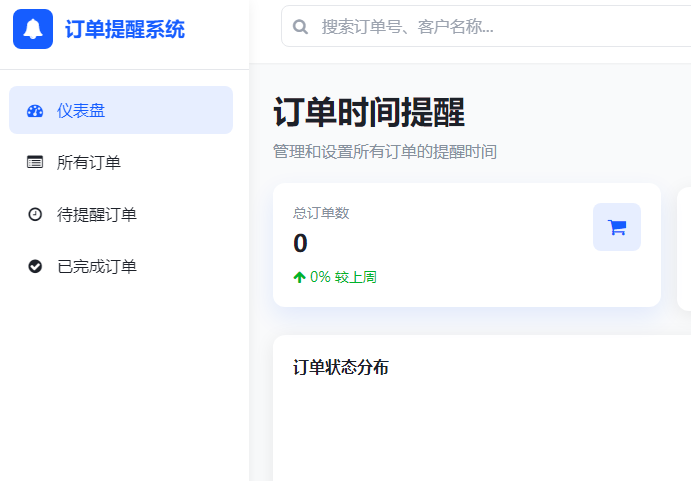Screen dimensions: 691x481
Task: Click the green up arrow trend icon
Action: tap(299, 277)
